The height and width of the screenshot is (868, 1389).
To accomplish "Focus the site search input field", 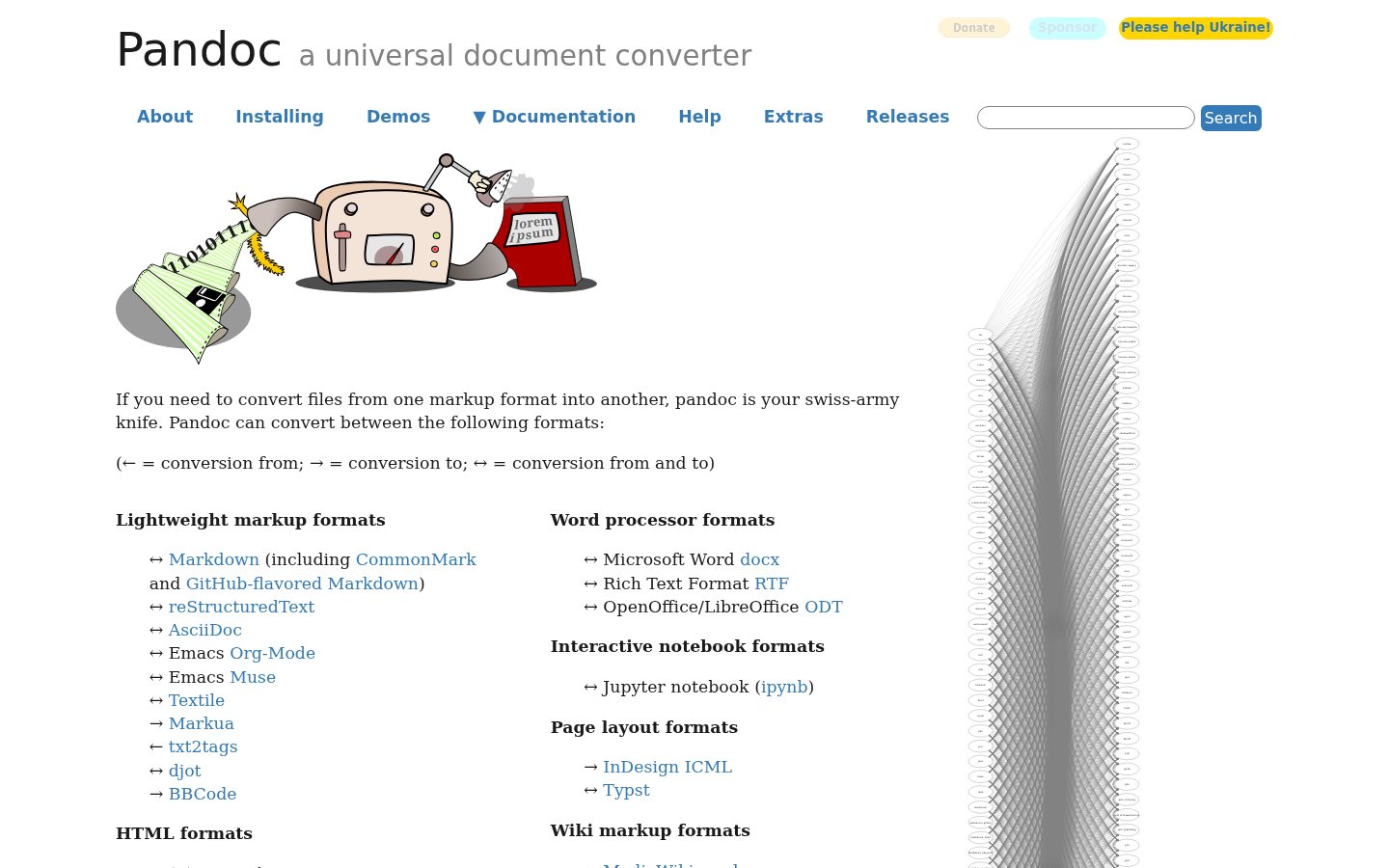I will 1086,118.
